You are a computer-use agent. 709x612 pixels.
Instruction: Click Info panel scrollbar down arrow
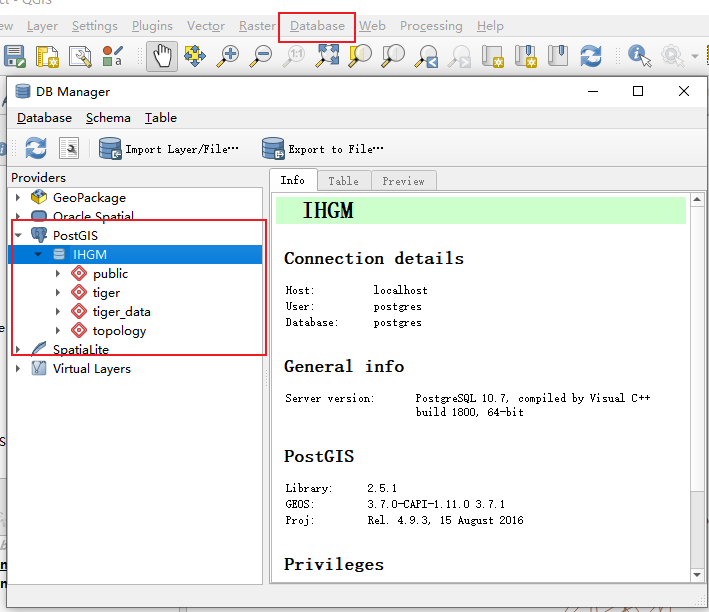[x=697, y=575]
